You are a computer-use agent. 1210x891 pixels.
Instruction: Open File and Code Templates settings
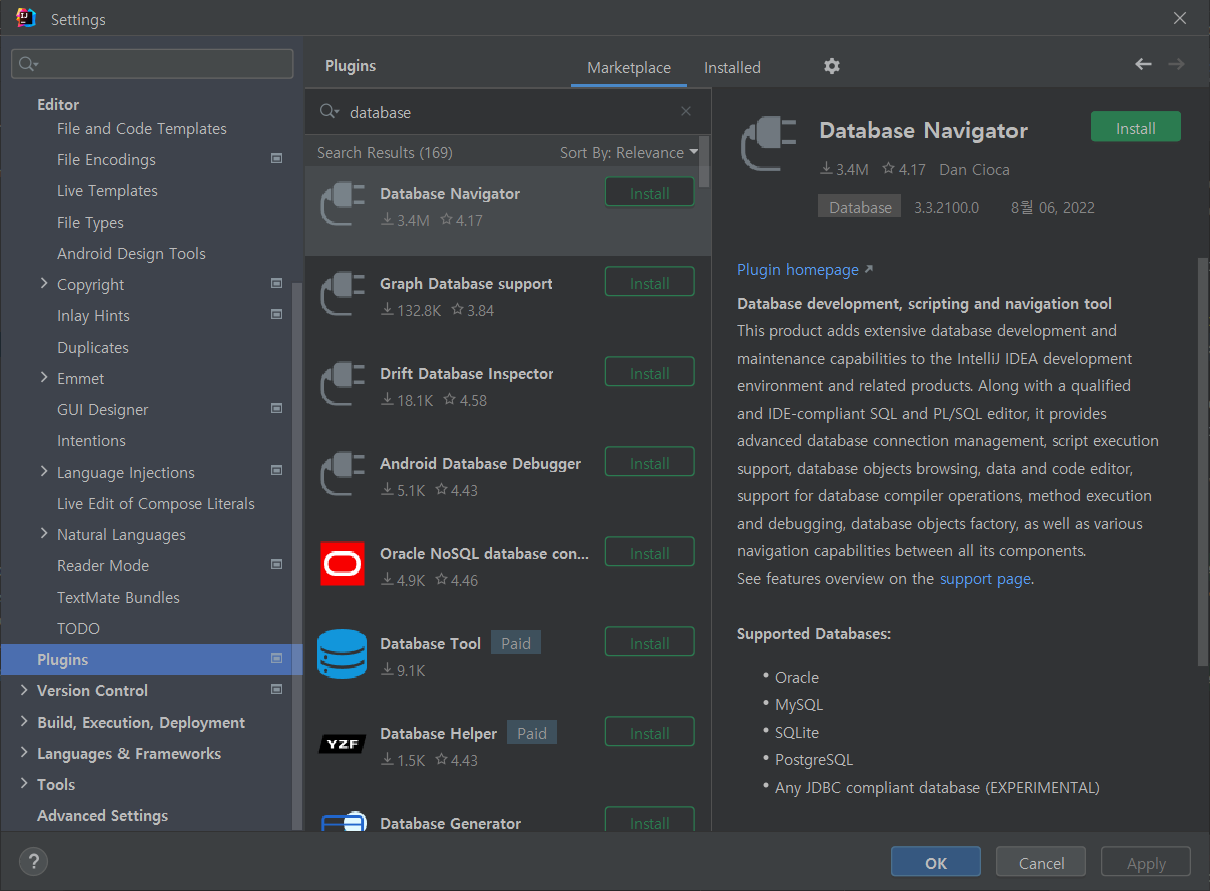click(142, 128)
